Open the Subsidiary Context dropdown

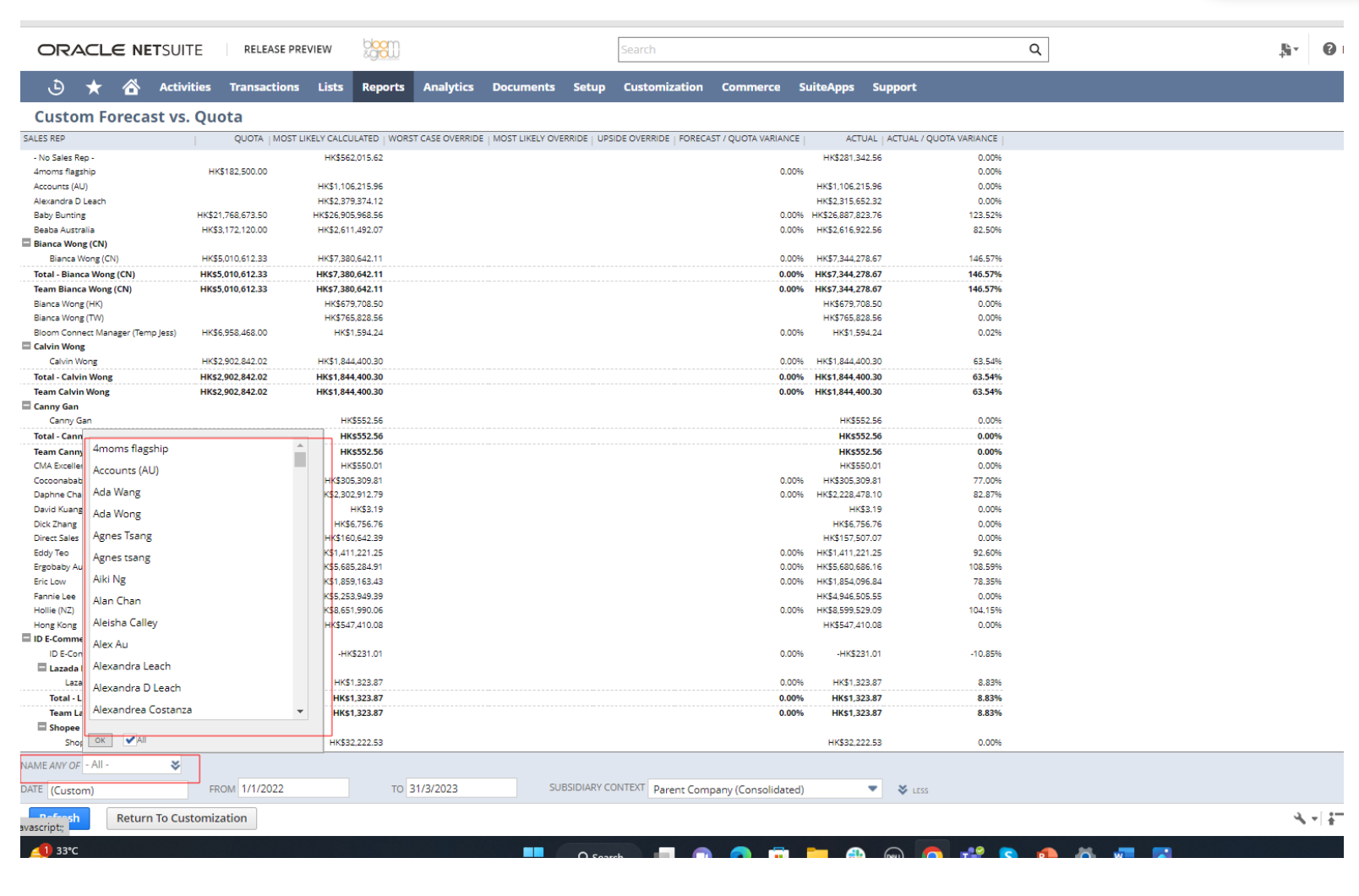click(766, 789)
